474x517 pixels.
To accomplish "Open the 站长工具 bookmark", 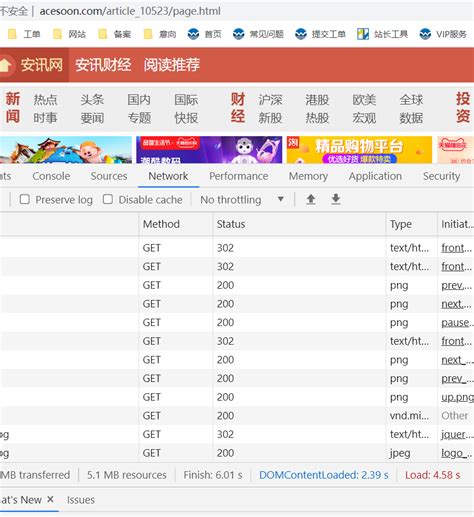I will coord(382,34).
